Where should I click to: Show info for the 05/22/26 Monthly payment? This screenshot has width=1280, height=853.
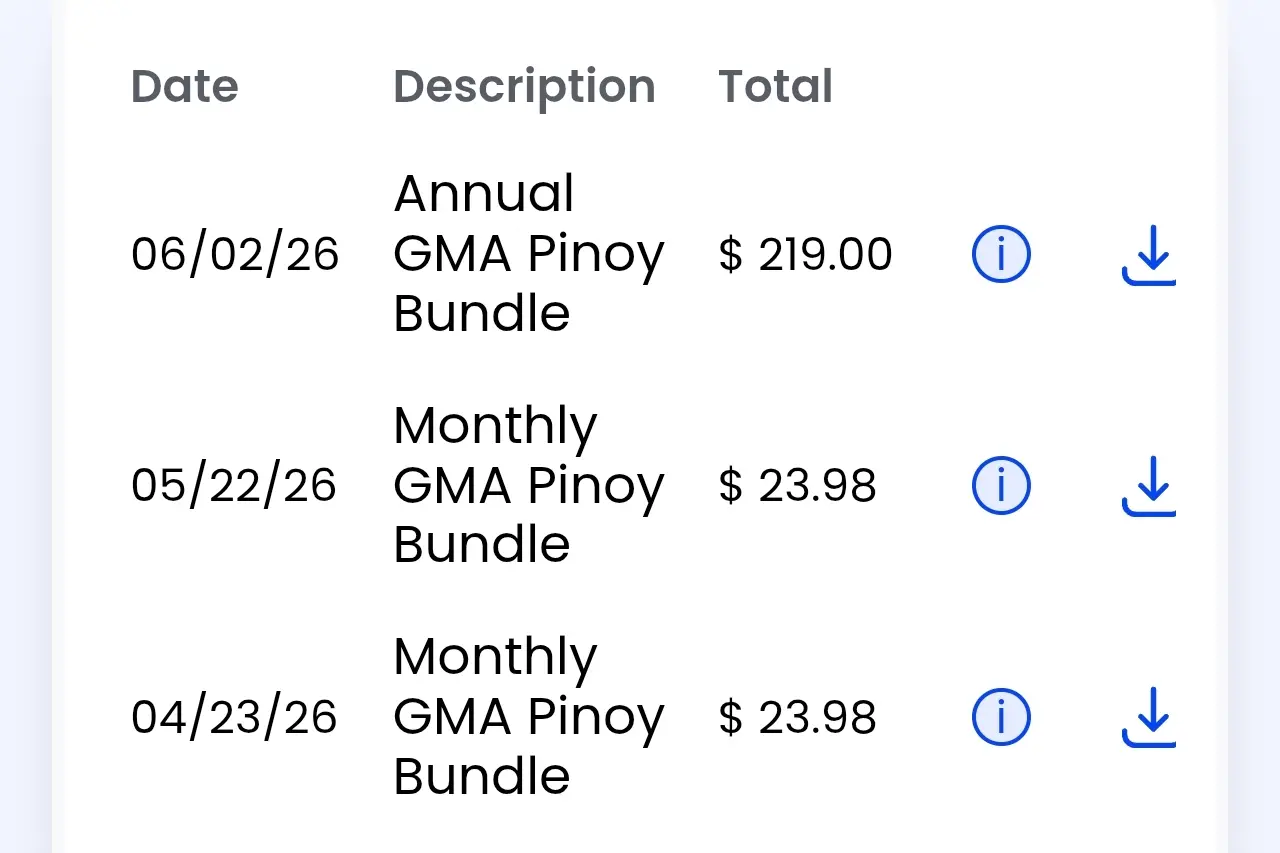pyautogui.click(x=1001, y=485)
